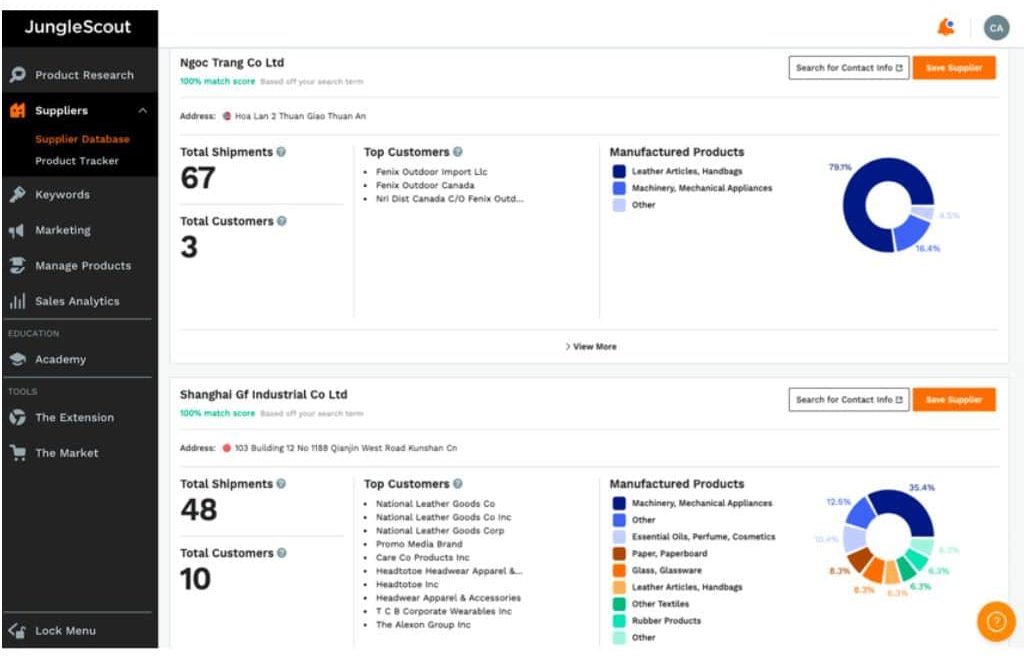Viewport: 1024px width, 665px height.
Task: Click the Sales Analytics bar chart icon
Action: [x=17, y=300]
